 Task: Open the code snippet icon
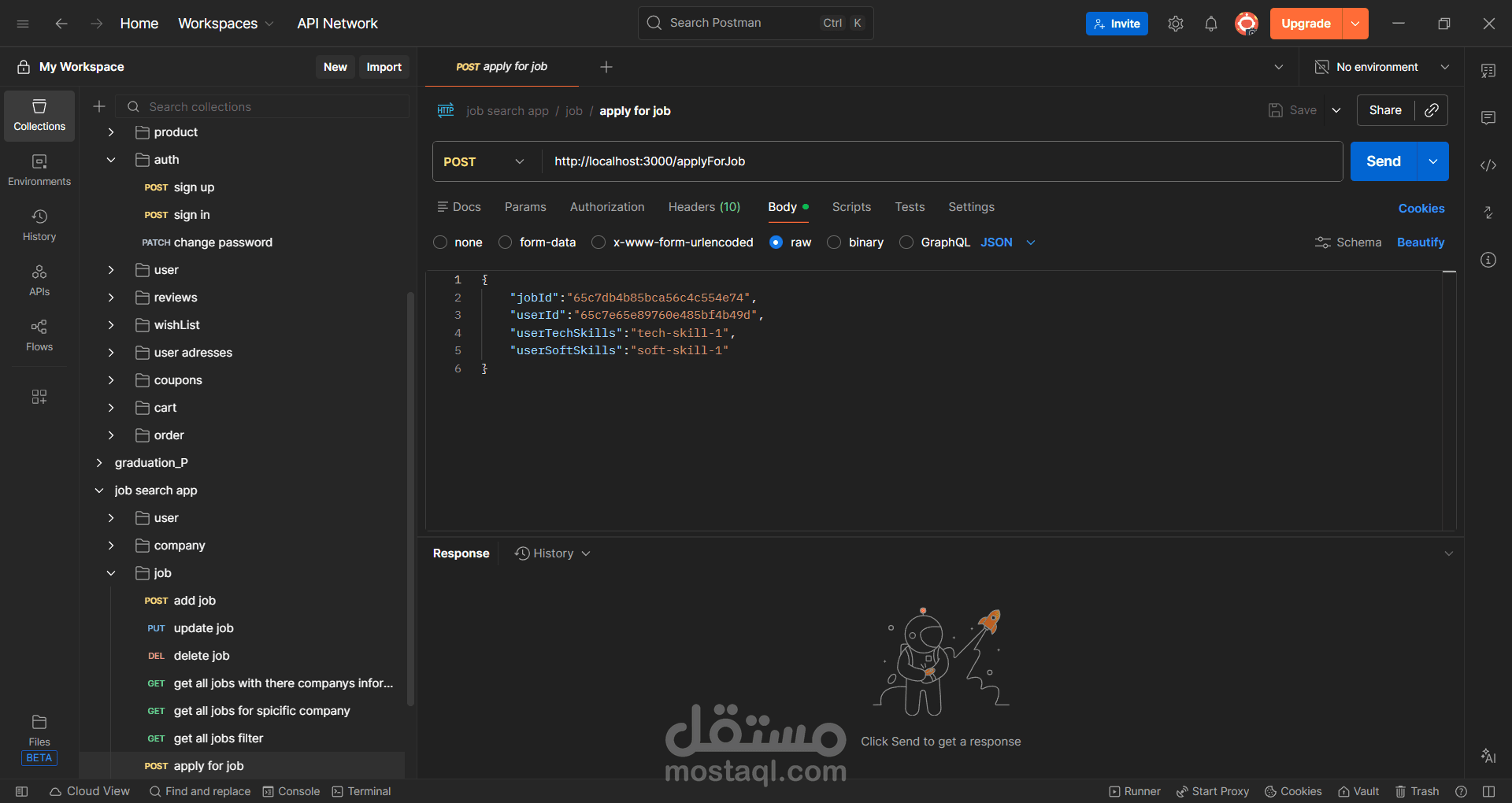pos(1488,165)
